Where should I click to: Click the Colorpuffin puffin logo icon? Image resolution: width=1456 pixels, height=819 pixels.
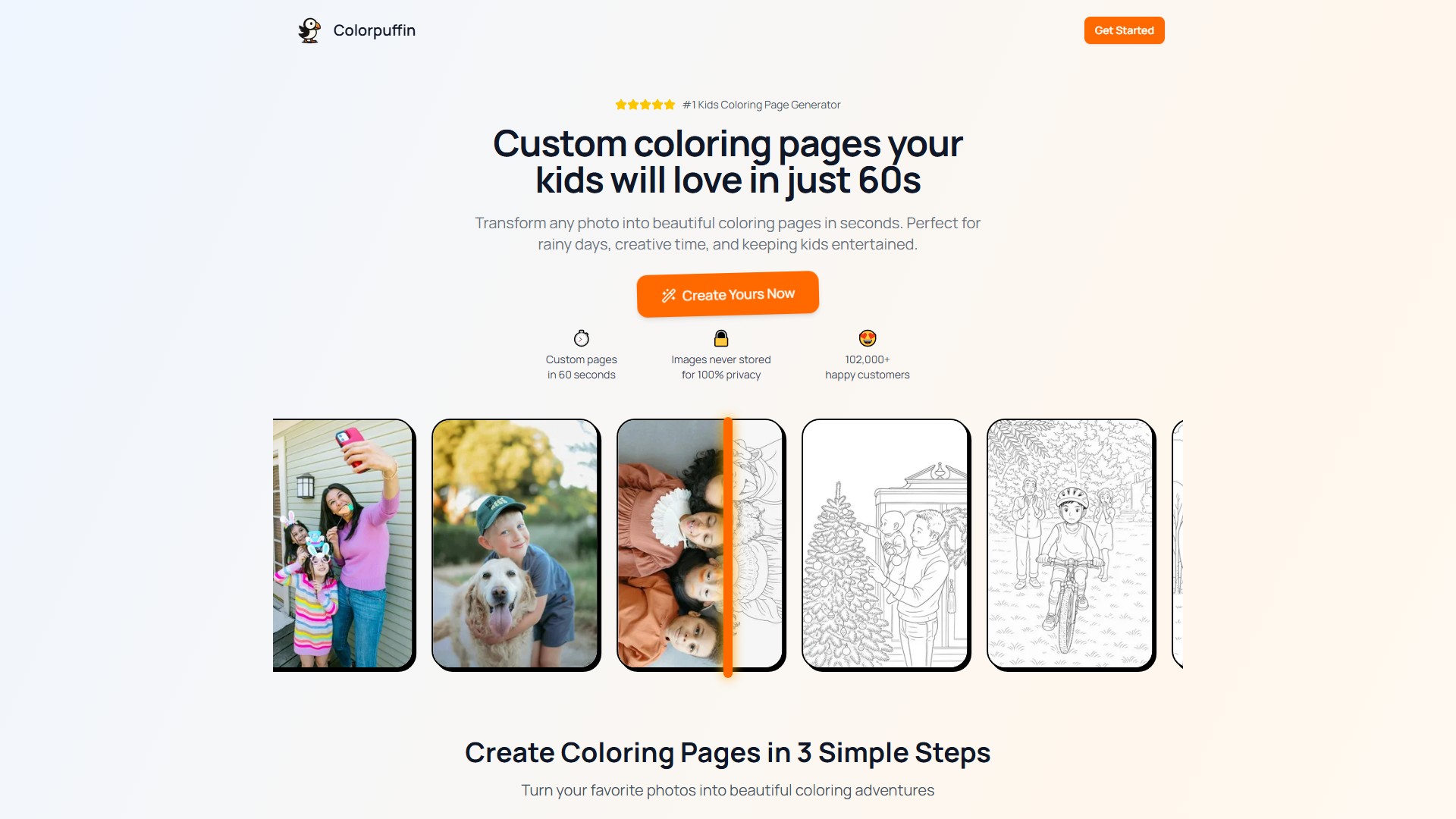tap(309, 30)
